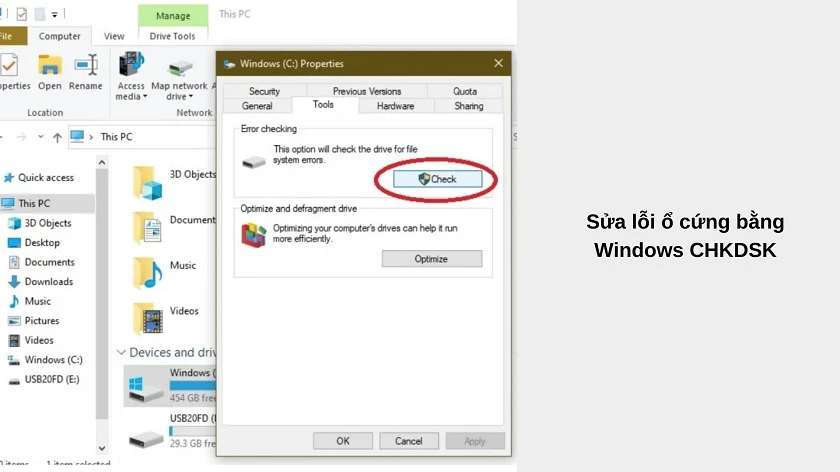Click the Videos folder icon in file list
Image resolution: width=840 pixels, height=472 pixels.
(147, 318)
